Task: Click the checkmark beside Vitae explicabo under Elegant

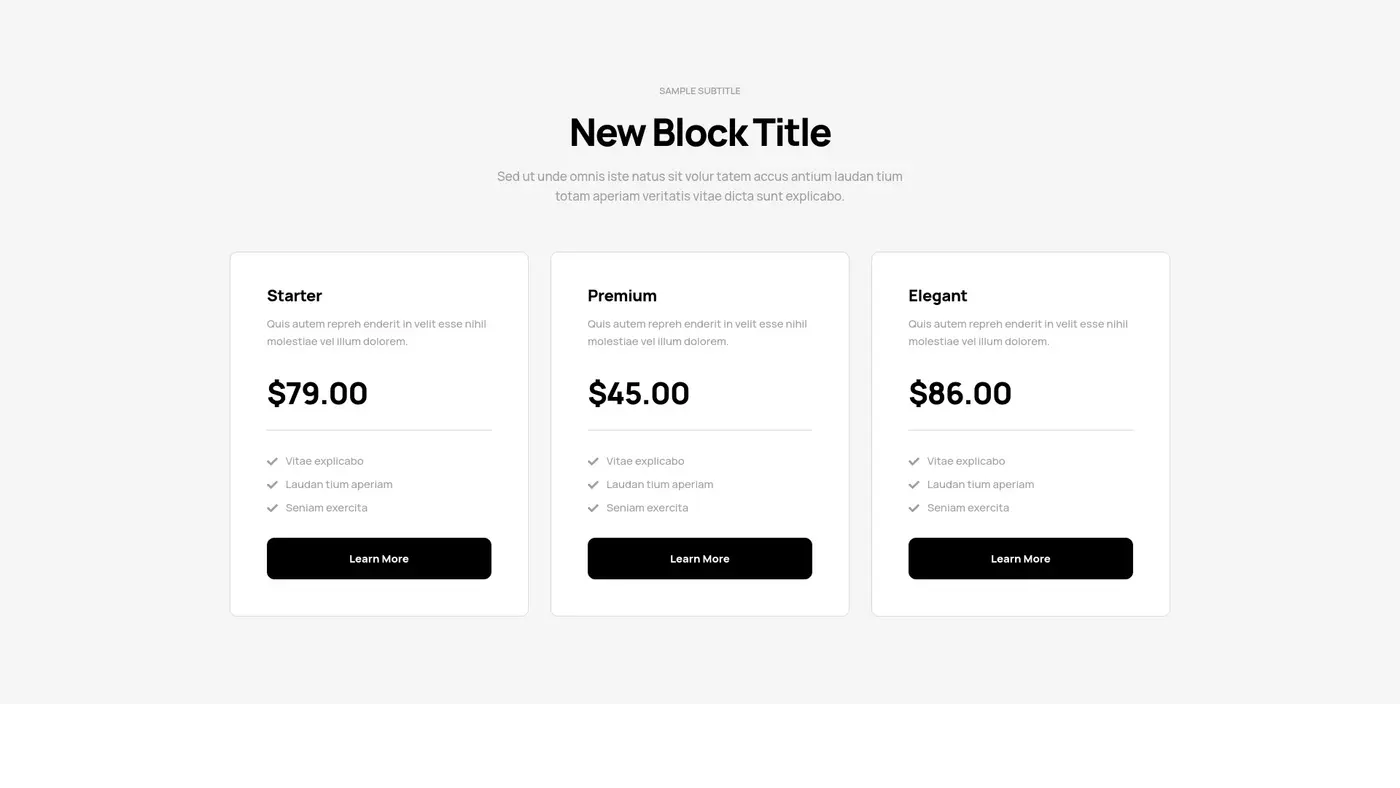Action: [x=913, y=461]
